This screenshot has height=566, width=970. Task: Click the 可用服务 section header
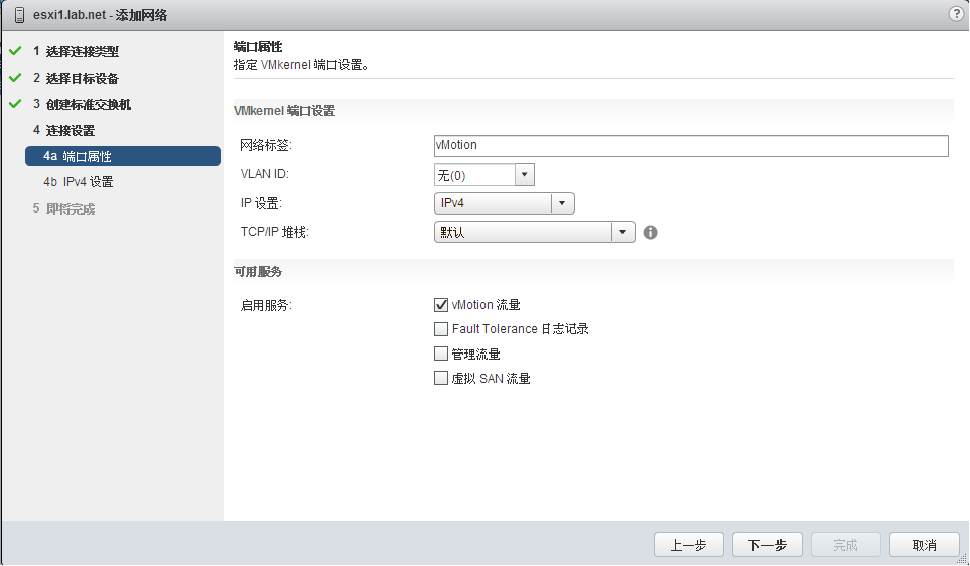(258, 272)
